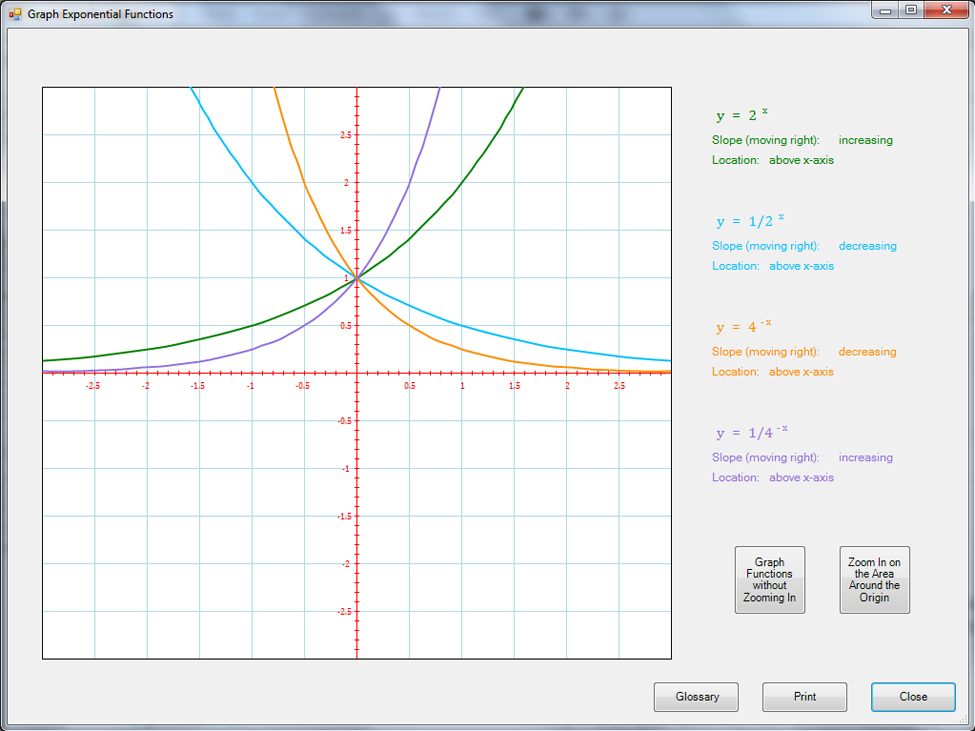Click the point where all four curves intersect
Viewport: 975px width, 731px height.
point(357,278)
